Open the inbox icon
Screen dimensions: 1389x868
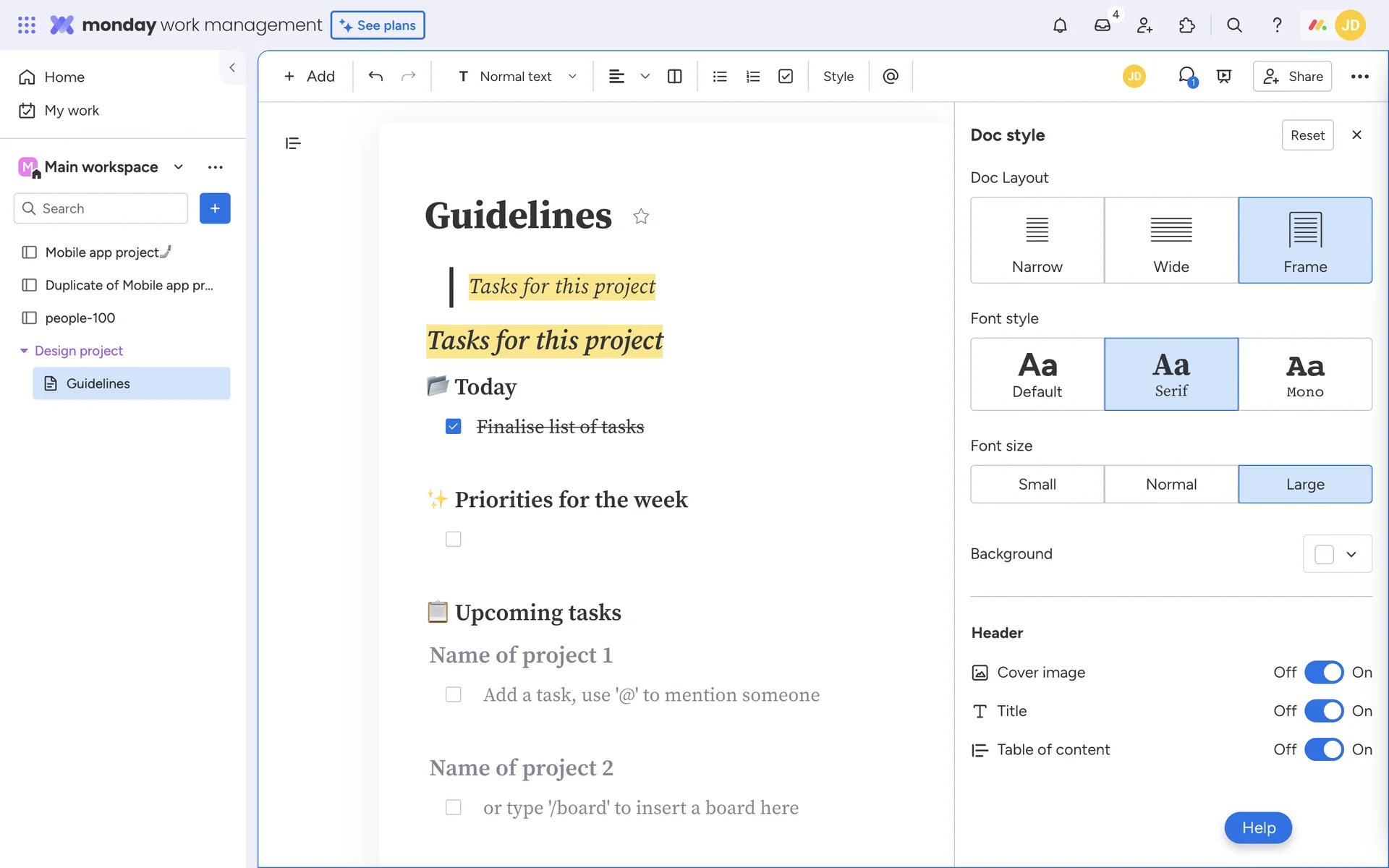(x=1102, y=25)
